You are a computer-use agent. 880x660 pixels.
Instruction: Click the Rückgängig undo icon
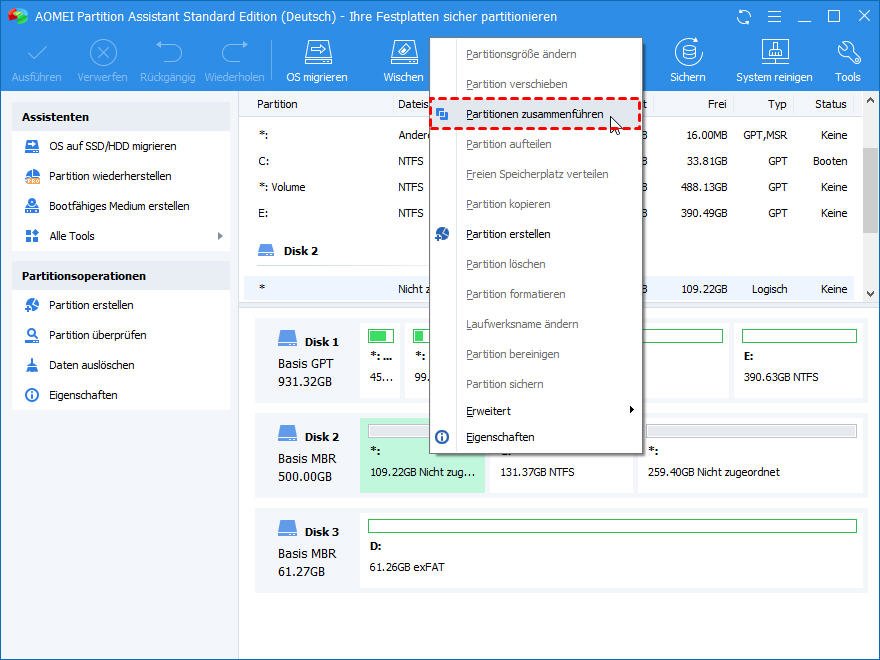point(168,53)
